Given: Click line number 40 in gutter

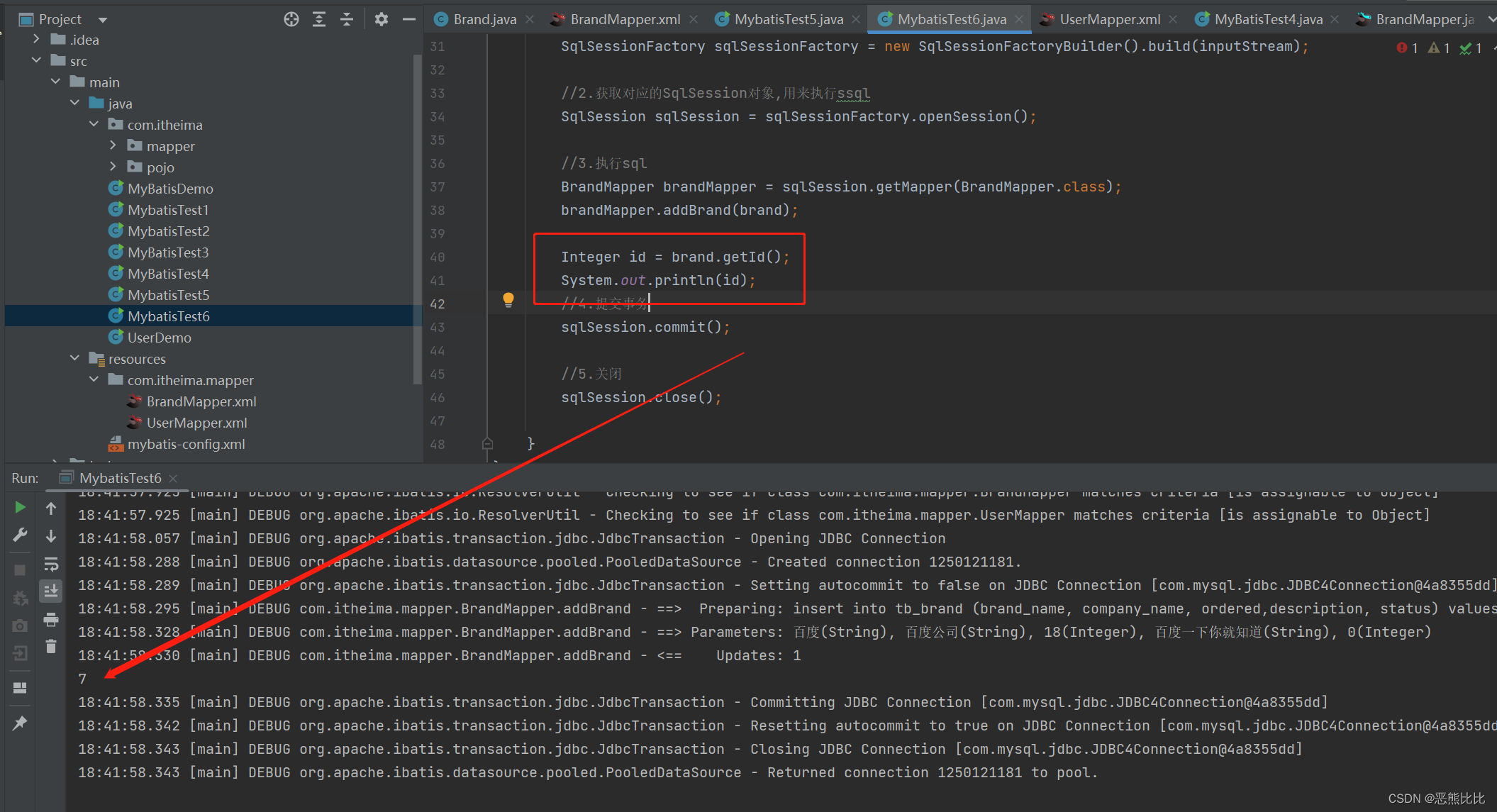Looking at the screenshot, I should coord(438,257).
